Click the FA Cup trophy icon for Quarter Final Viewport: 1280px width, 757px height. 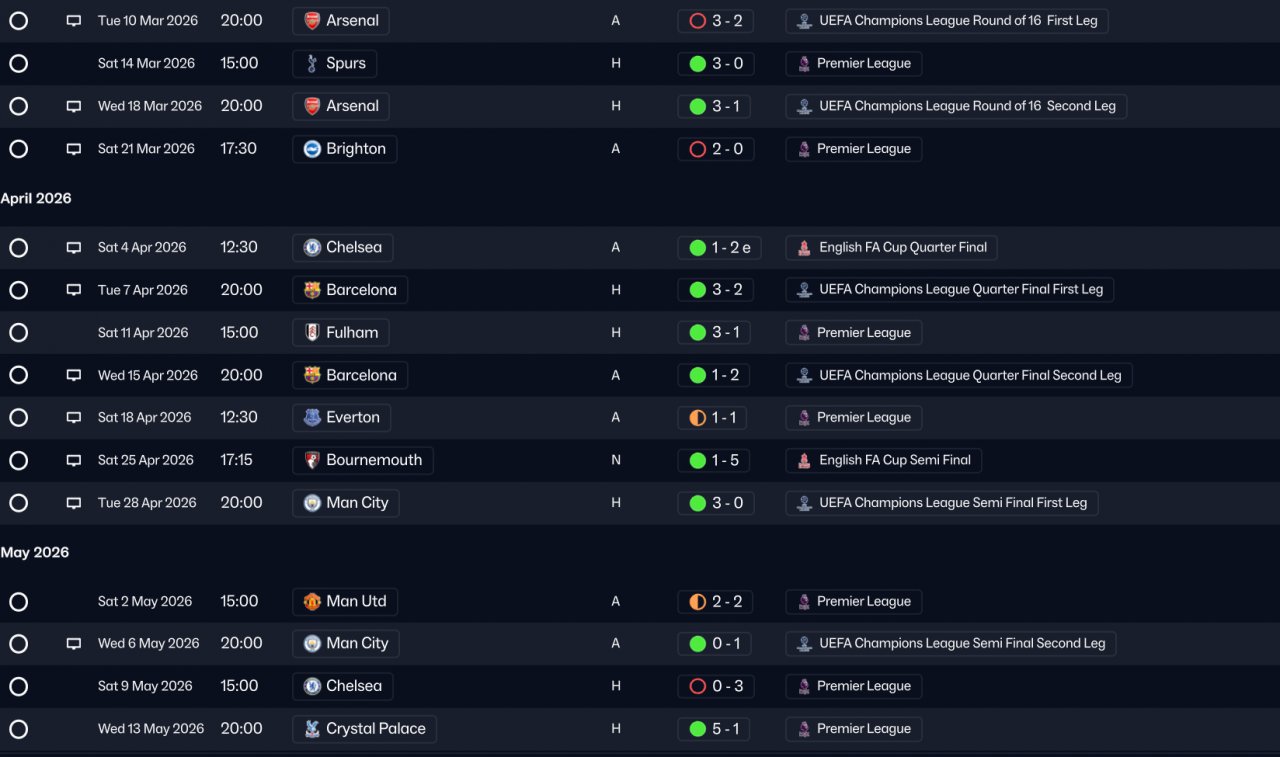click(x=804, y=248)
